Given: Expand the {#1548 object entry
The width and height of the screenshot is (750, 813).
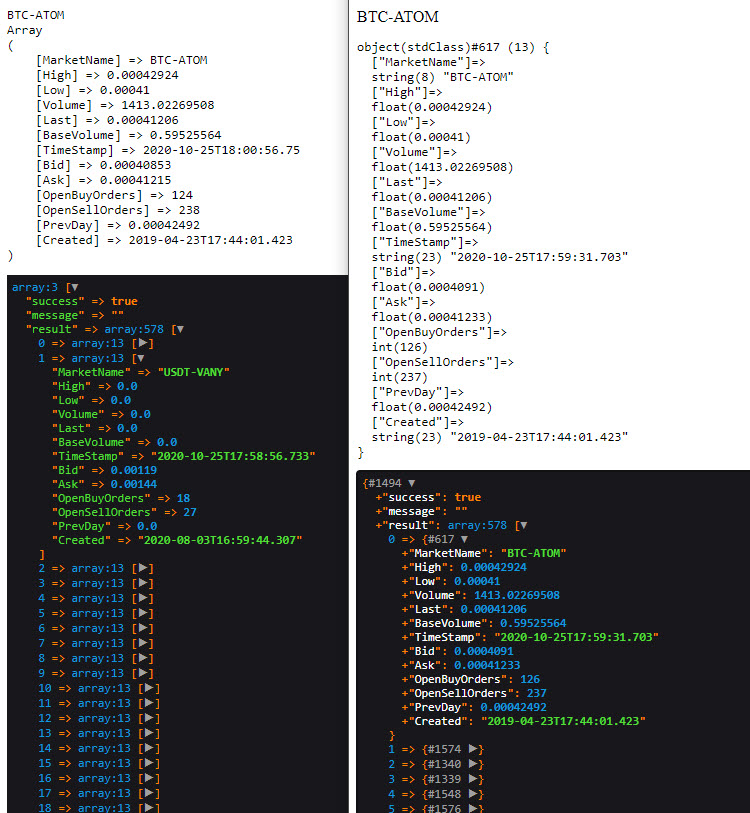Looking at the screenshot, I should 475,794.
